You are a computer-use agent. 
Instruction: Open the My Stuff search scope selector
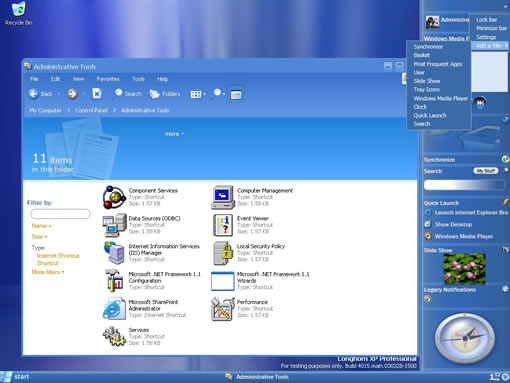tap(486, 171)
